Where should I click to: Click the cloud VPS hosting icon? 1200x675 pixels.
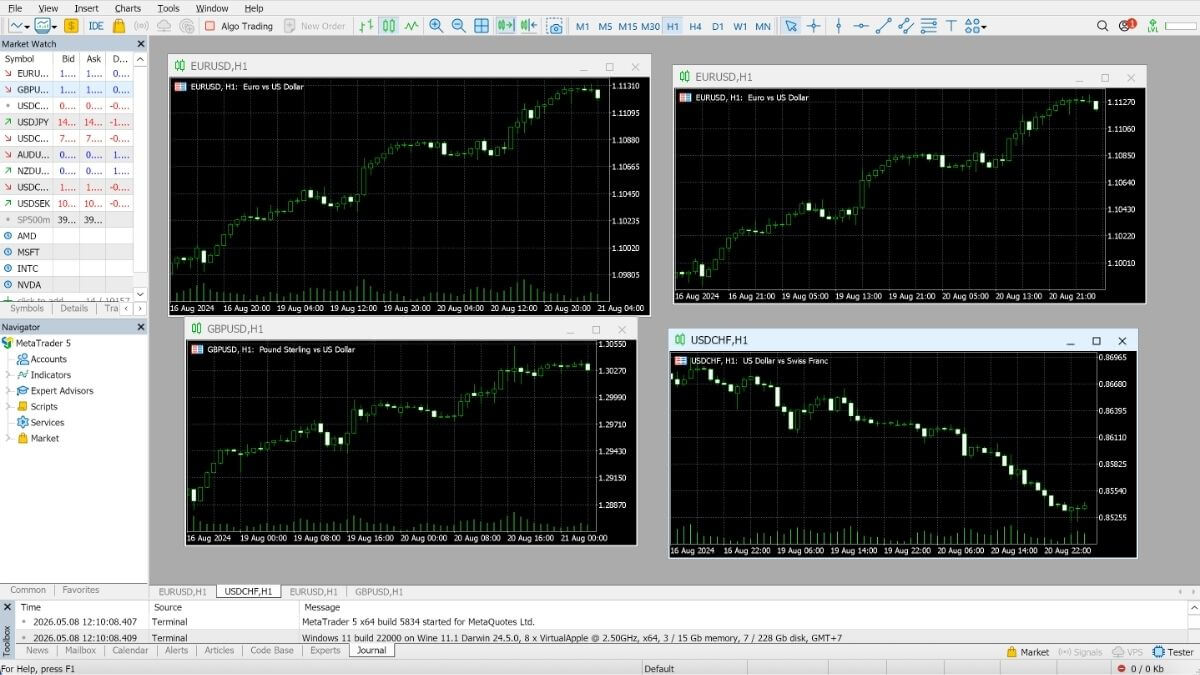[164, 26]
